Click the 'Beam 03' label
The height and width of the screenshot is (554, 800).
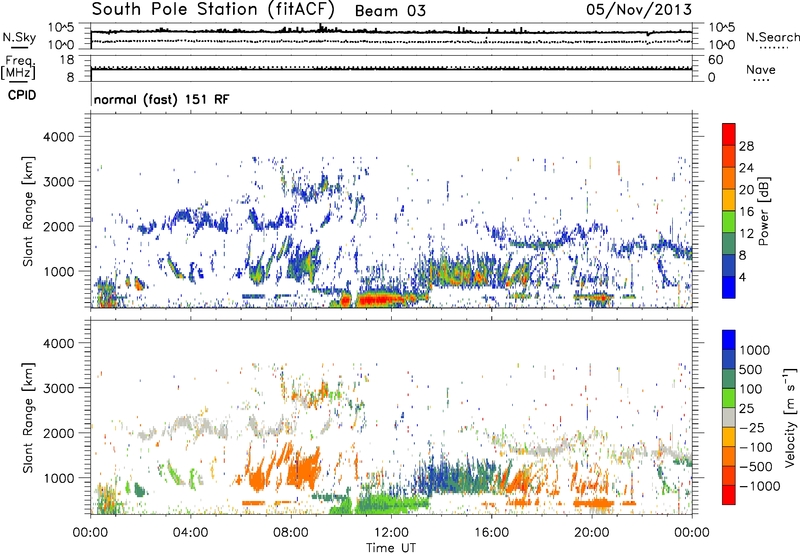pos(390,11)
